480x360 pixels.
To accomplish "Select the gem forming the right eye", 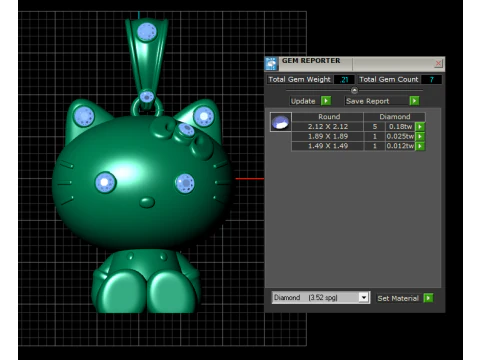I will [x=185, y=183].
